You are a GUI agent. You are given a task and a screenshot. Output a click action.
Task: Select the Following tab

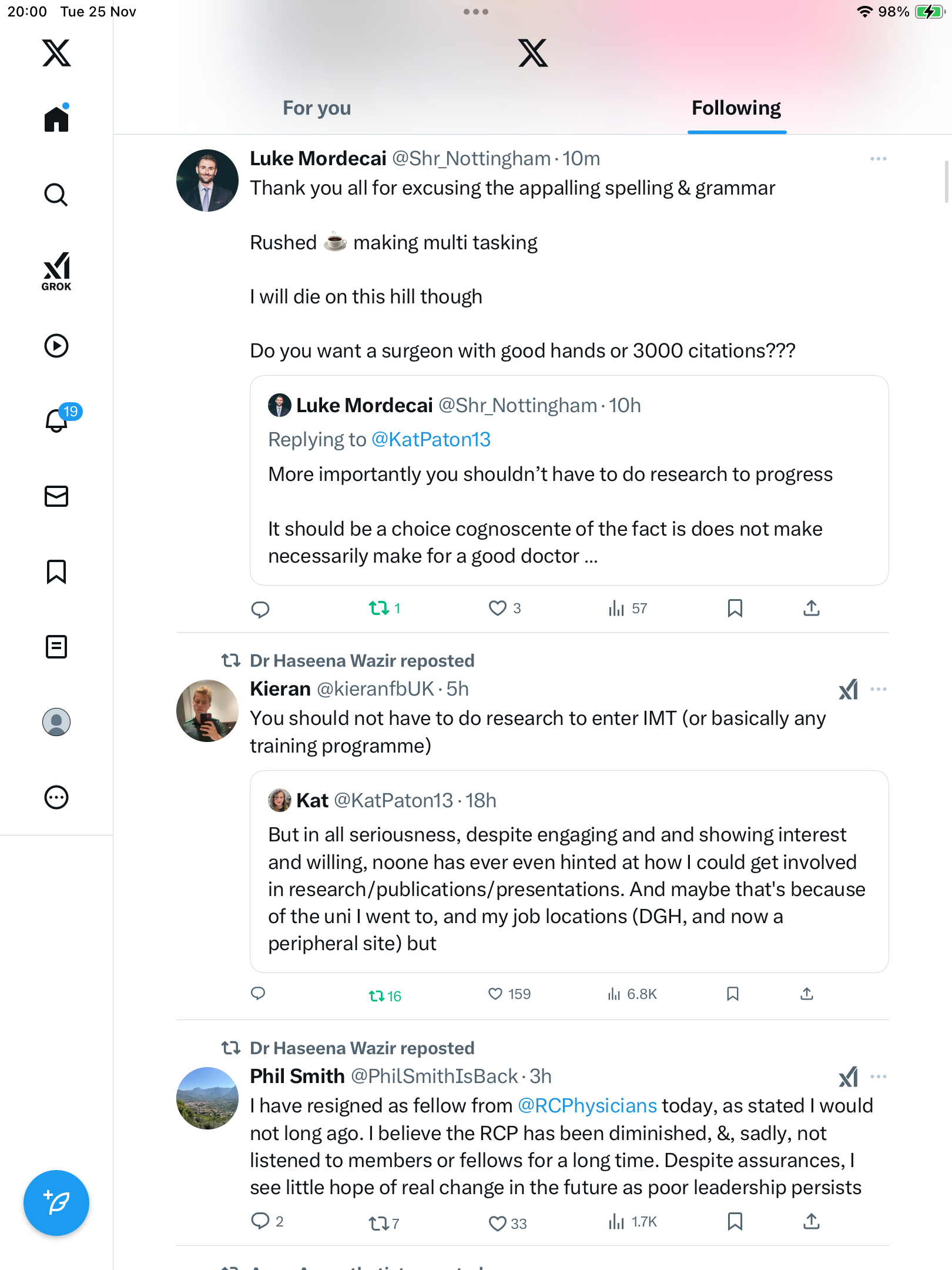tap(736, 108)
